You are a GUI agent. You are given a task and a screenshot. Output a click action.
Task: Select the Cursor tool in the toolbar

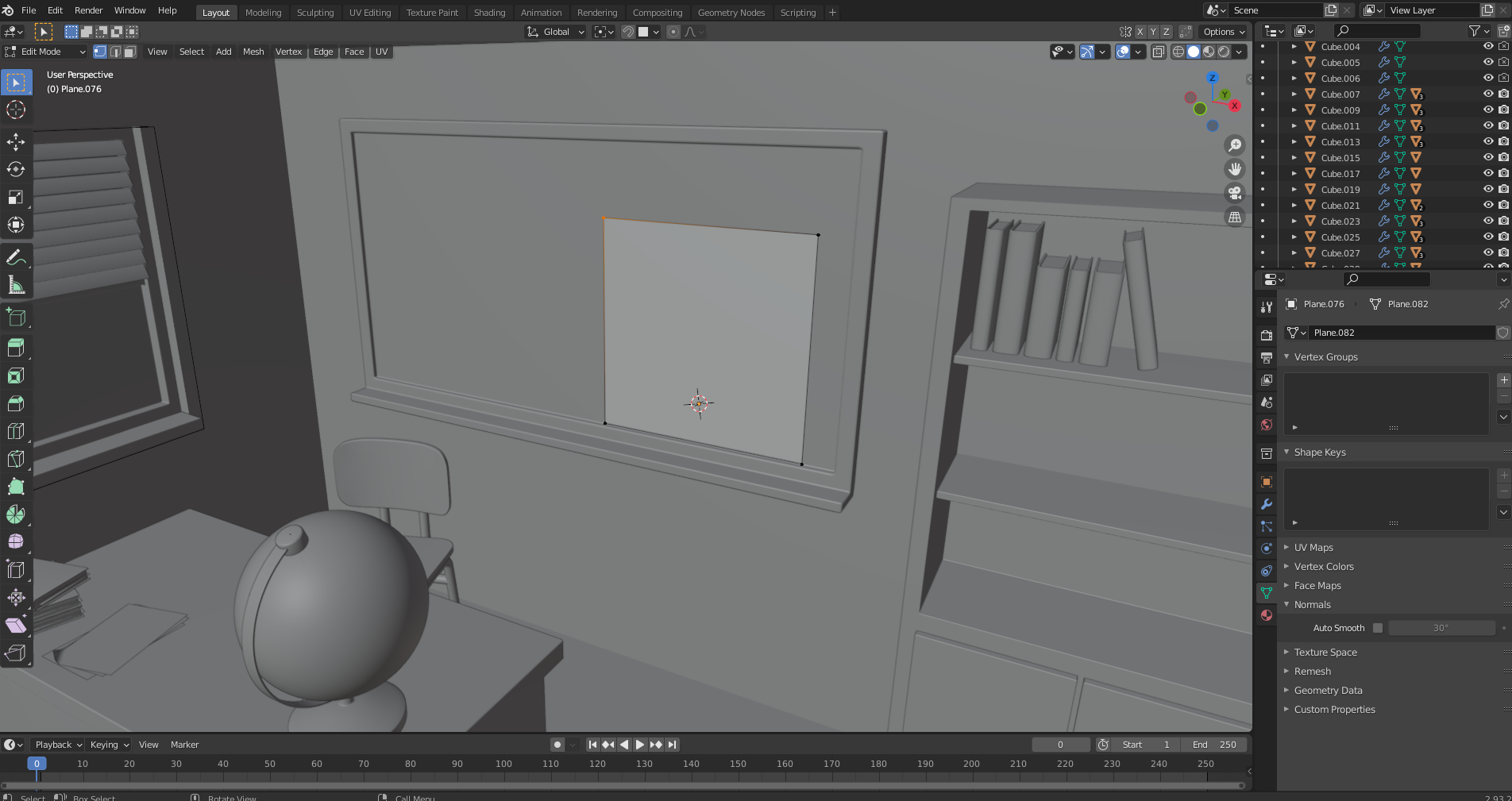point(16,110)
